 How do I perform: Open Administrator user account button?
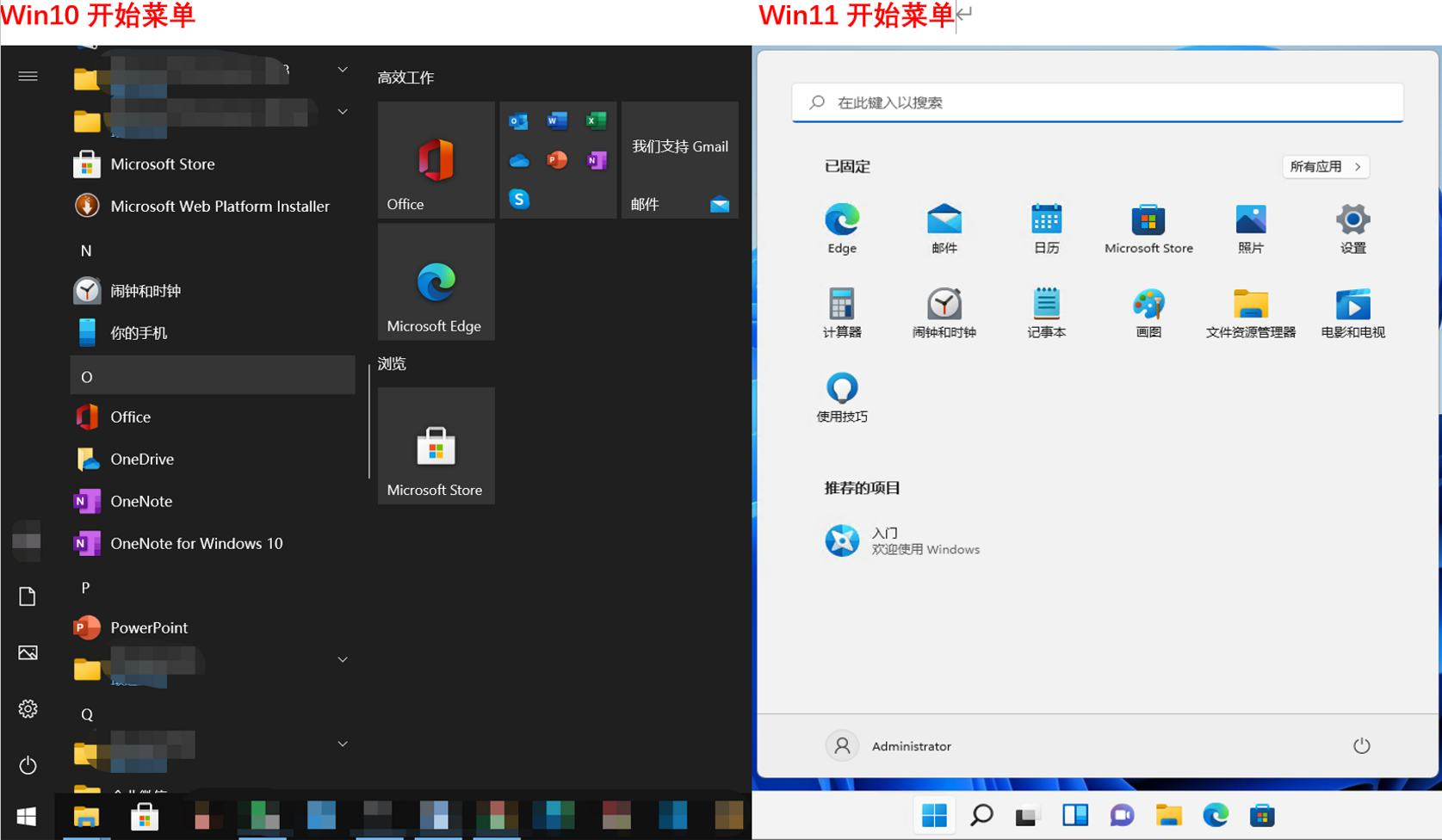pos(889,745)
